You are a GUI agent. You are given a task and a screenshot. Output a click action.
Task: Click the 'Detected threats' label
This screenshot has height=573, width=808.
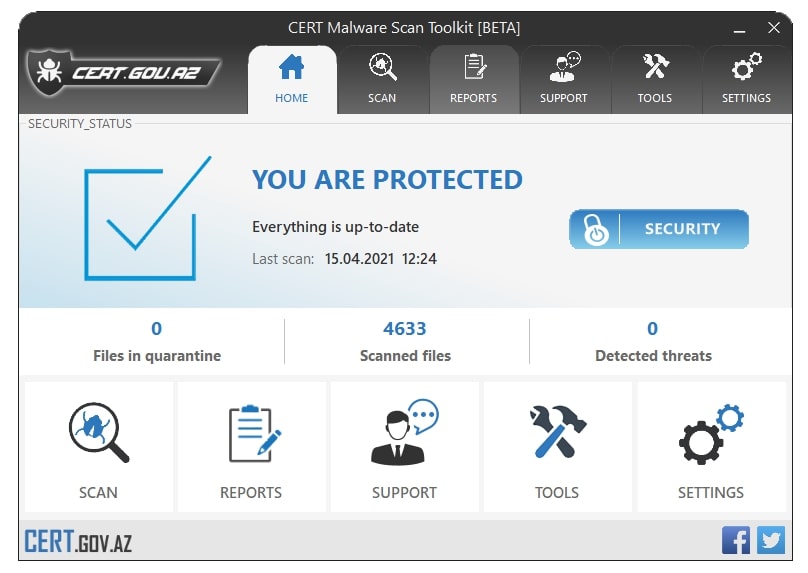tap(653, 356)
